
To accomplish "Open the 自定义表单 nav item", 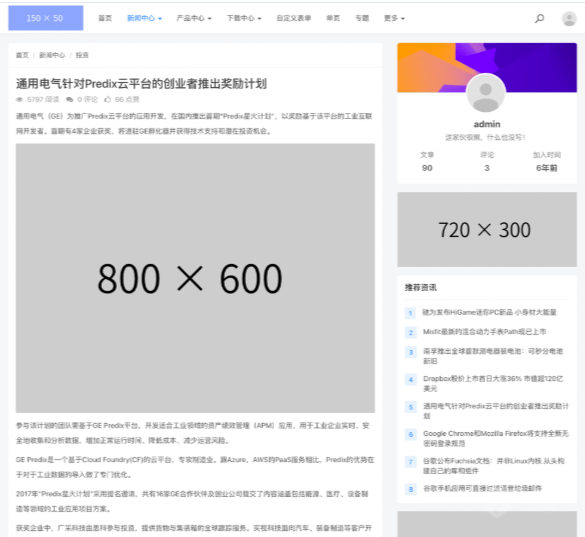I will pos(294,18).
